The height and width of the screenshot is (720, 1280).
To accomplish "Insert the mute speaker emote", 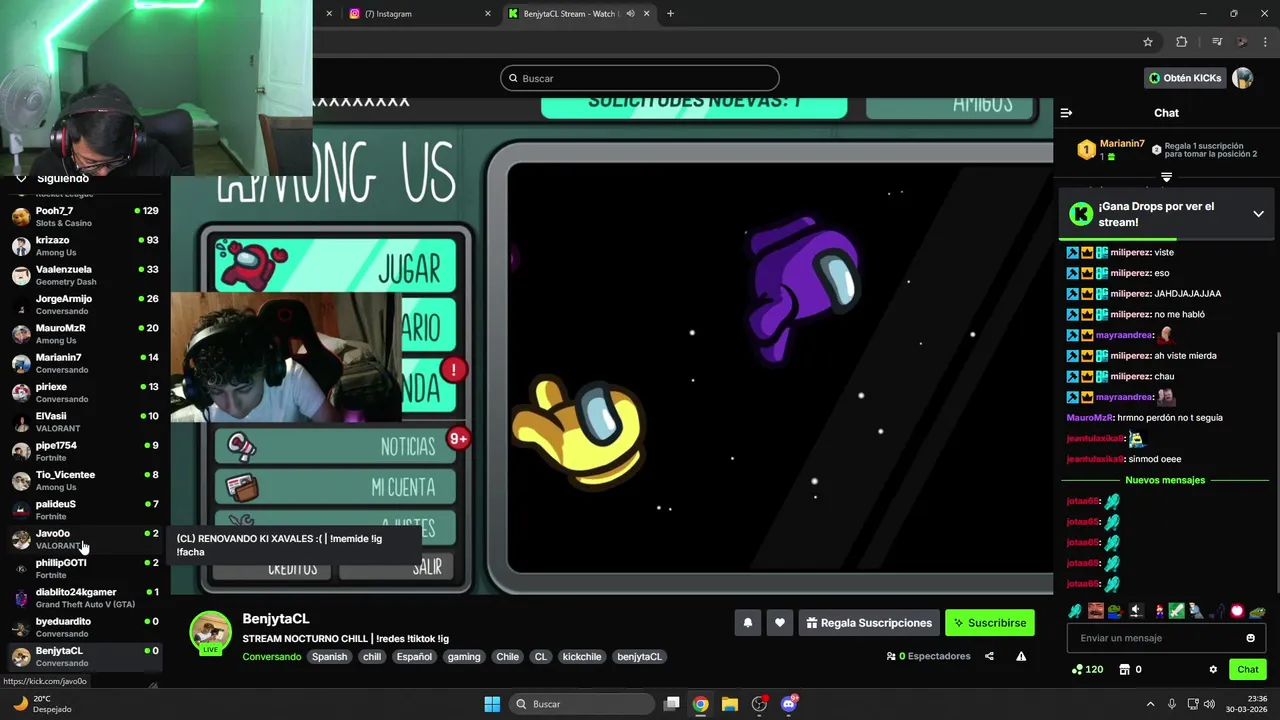I will [x=1136, y=611].
